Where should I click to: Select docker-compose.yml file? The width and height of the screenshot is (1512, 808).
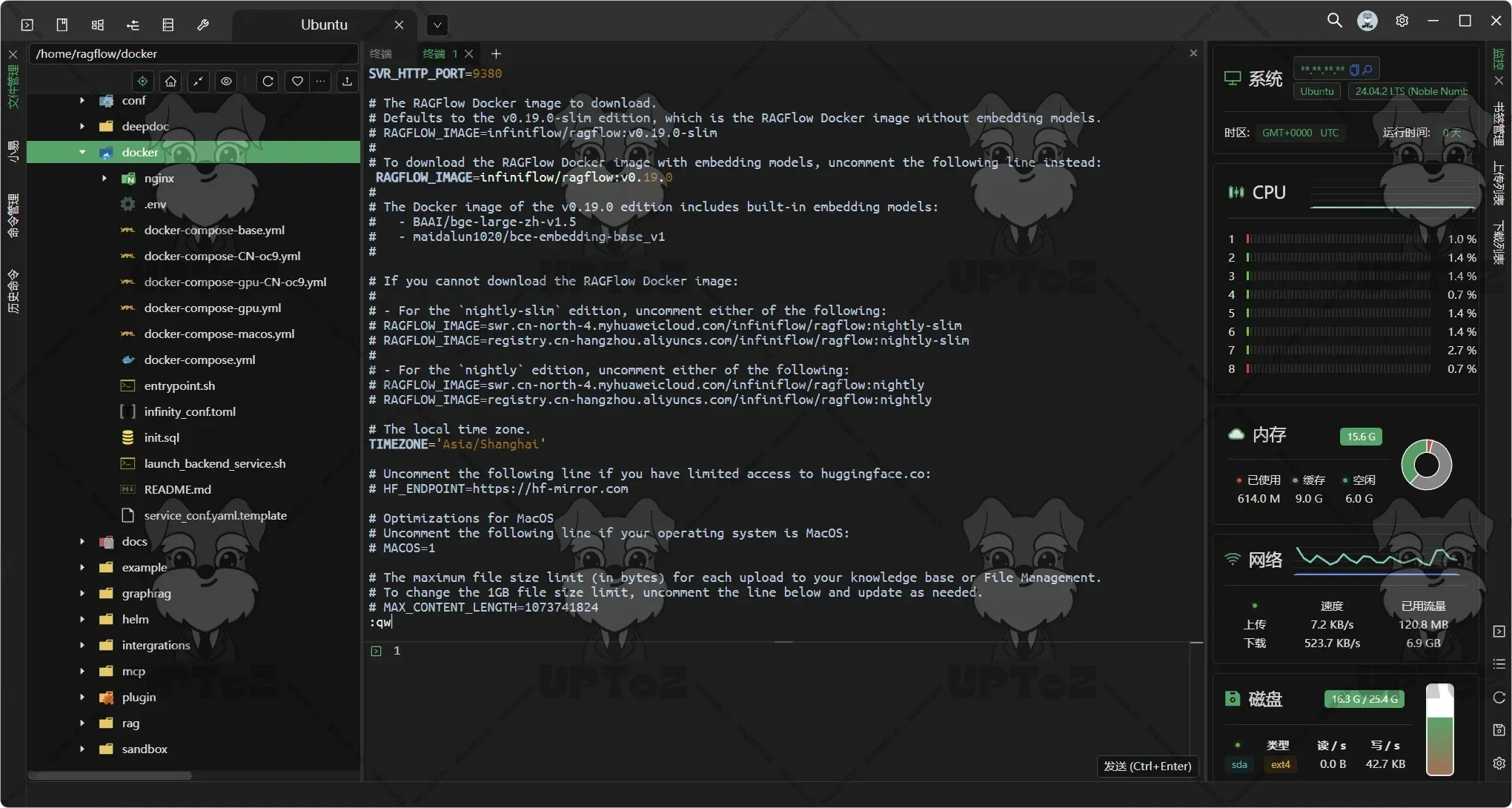[x=199, y=360]
